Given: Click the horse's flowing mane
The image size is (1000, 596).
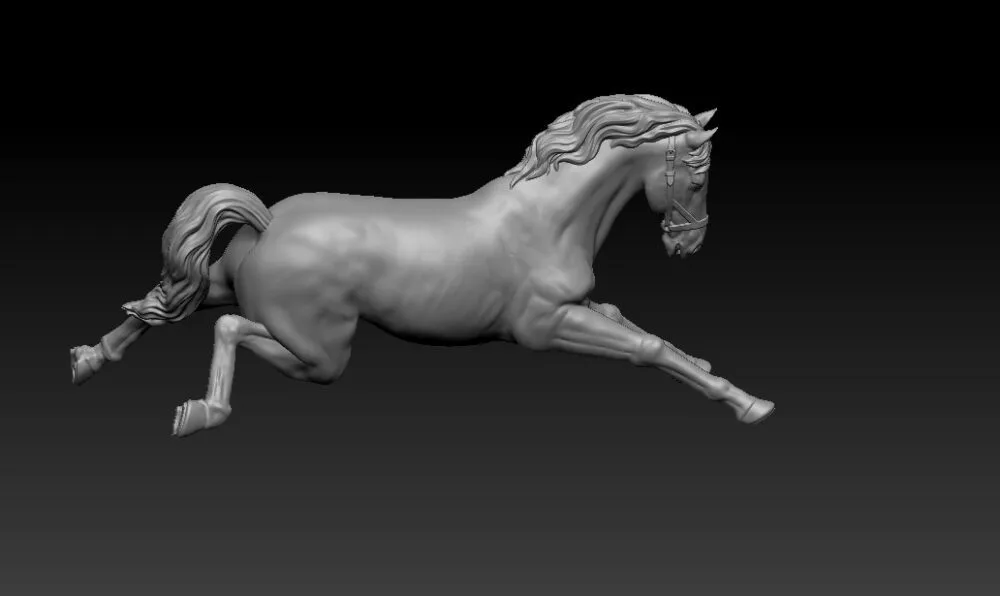Looking at the screenshot, I should point(590,135).
